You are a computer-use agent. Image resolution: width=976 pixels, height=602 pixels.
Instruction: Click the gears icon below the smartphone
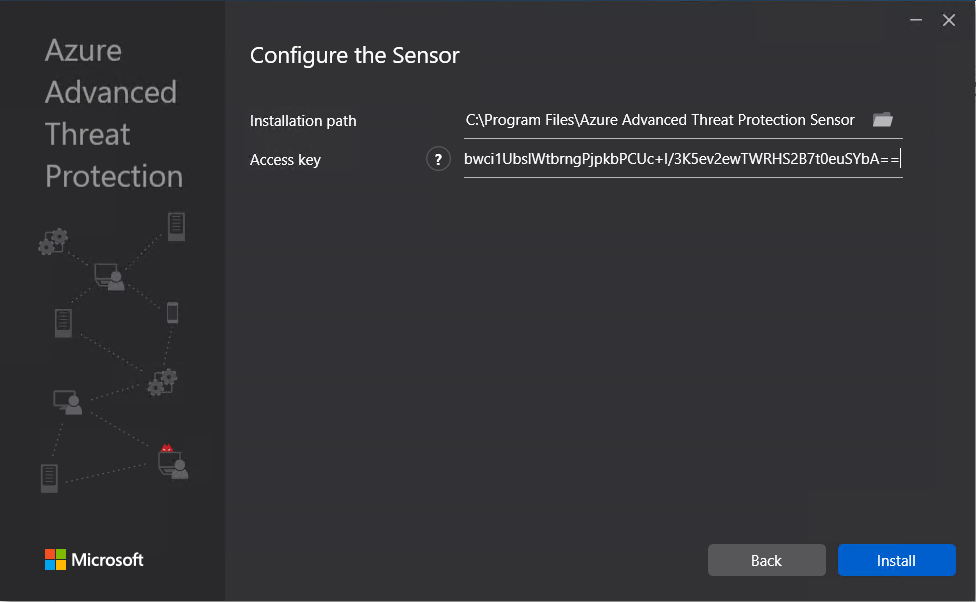click(x=162, y=382)
